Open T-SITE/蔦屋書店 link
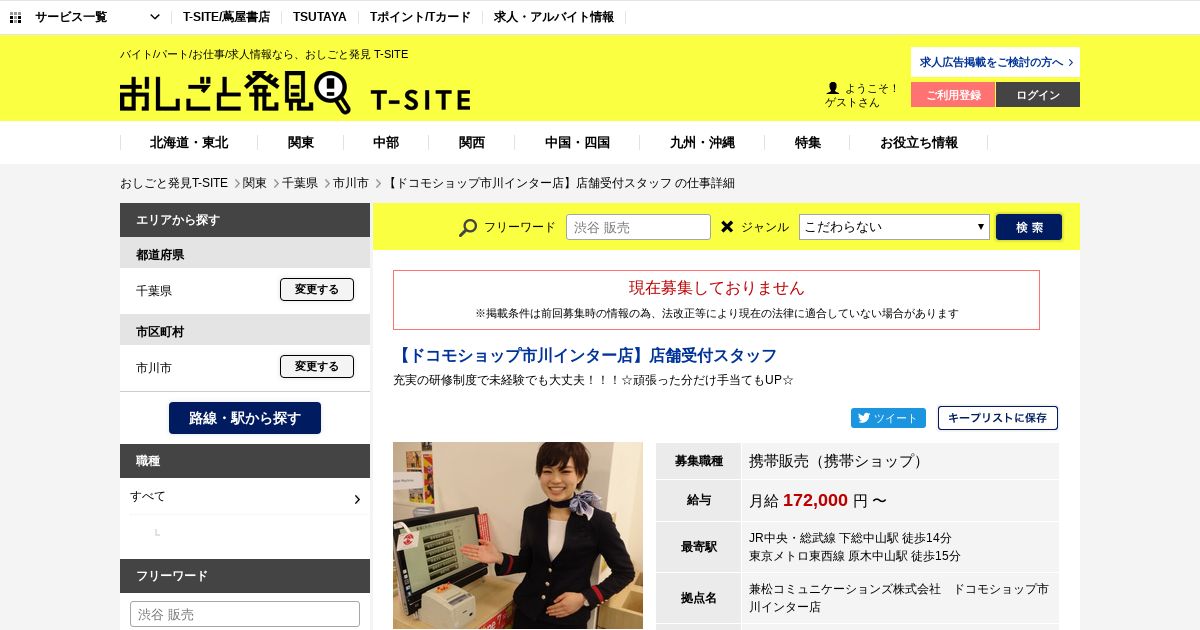Viewport: 1200px width, 630px height. tap(226, 17)
